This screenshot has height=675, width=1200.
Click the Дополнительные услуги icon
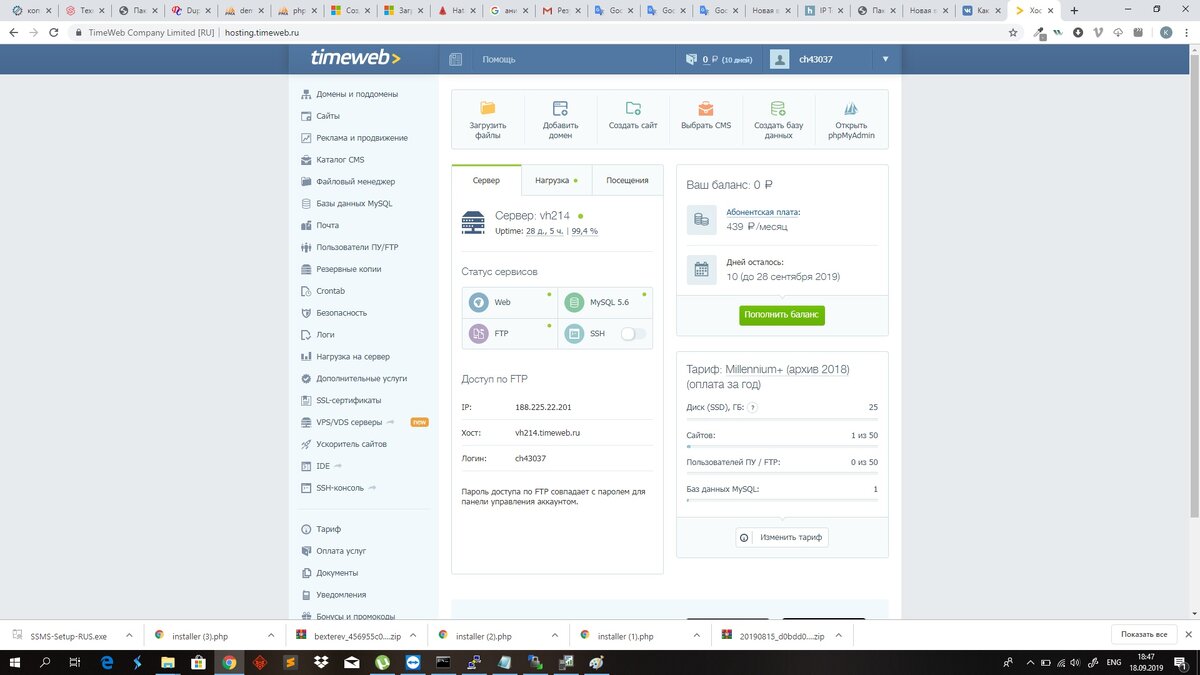coord(307,379)
